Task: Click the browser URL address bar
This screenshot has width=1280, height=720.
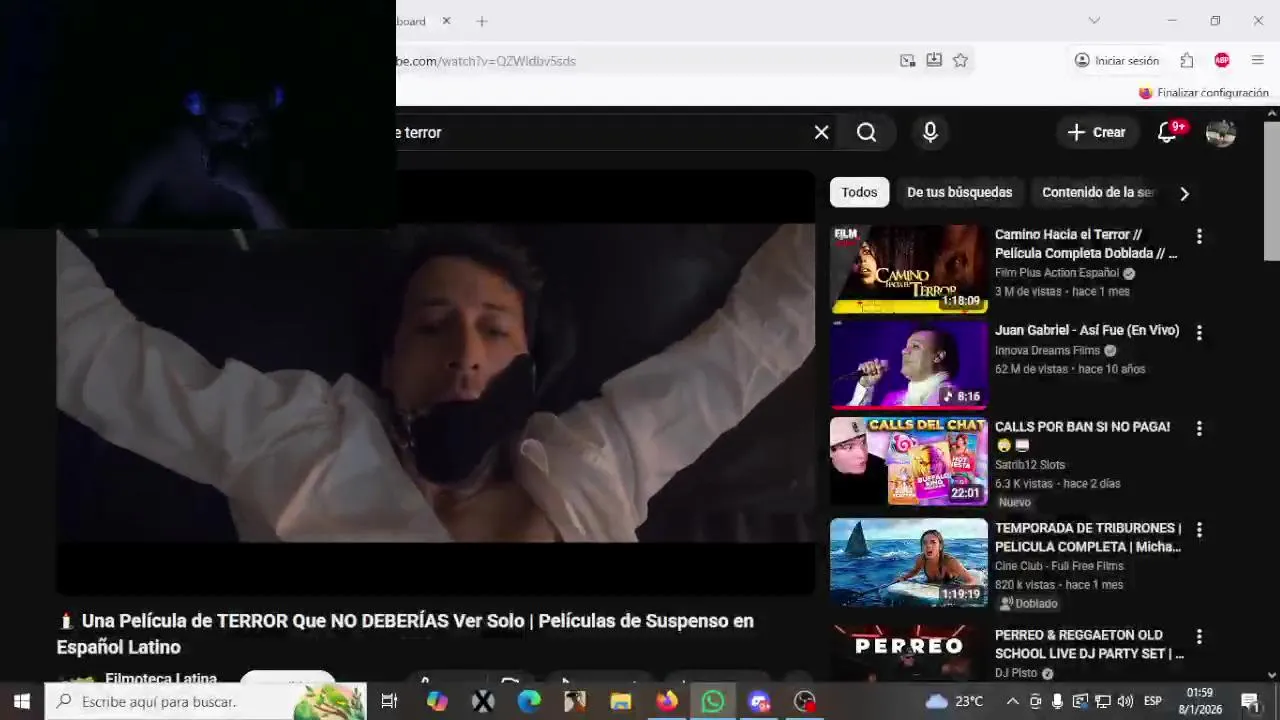Action: (x=640, y=61)
